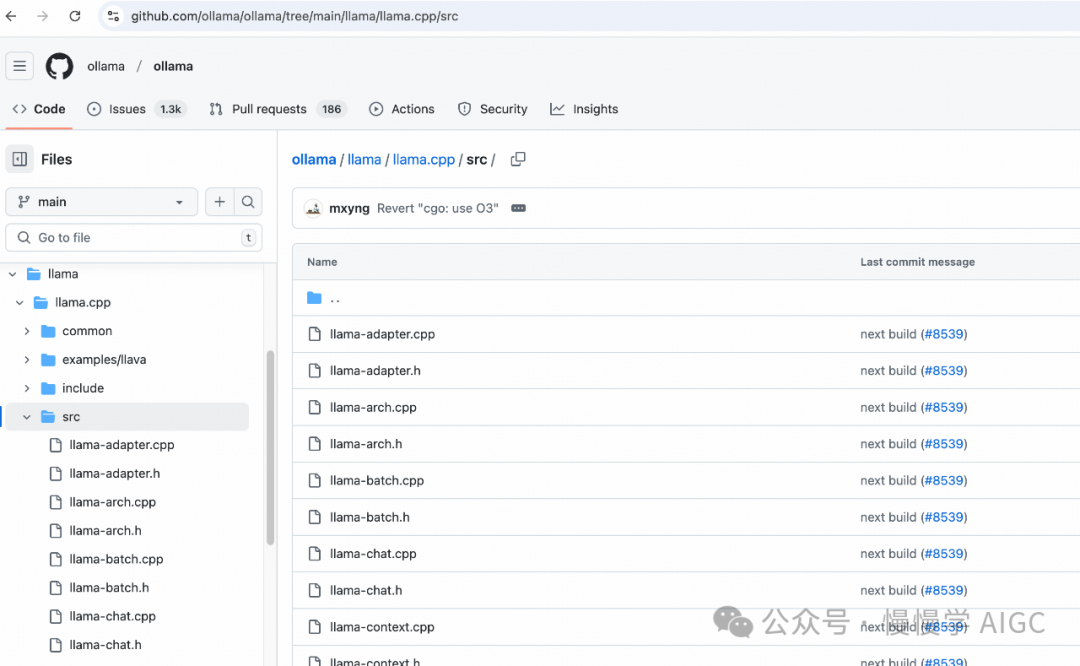Expand the examples/llava folder chevron
The image size is (1080, 666).
click(27, 360)
